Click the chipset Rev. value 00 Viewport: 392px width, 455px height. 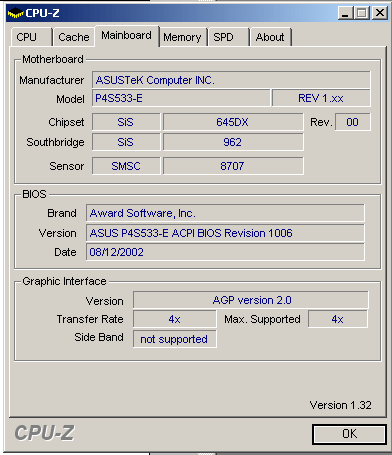[x=352, y=122]
